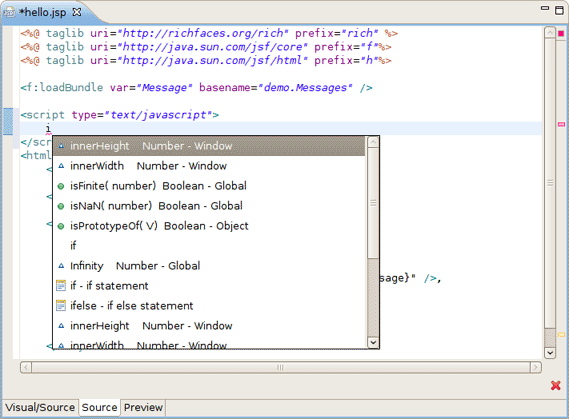Click the green circle icon beside isPrototypeOf
This screenshot has width=569, height=419.
61,226
